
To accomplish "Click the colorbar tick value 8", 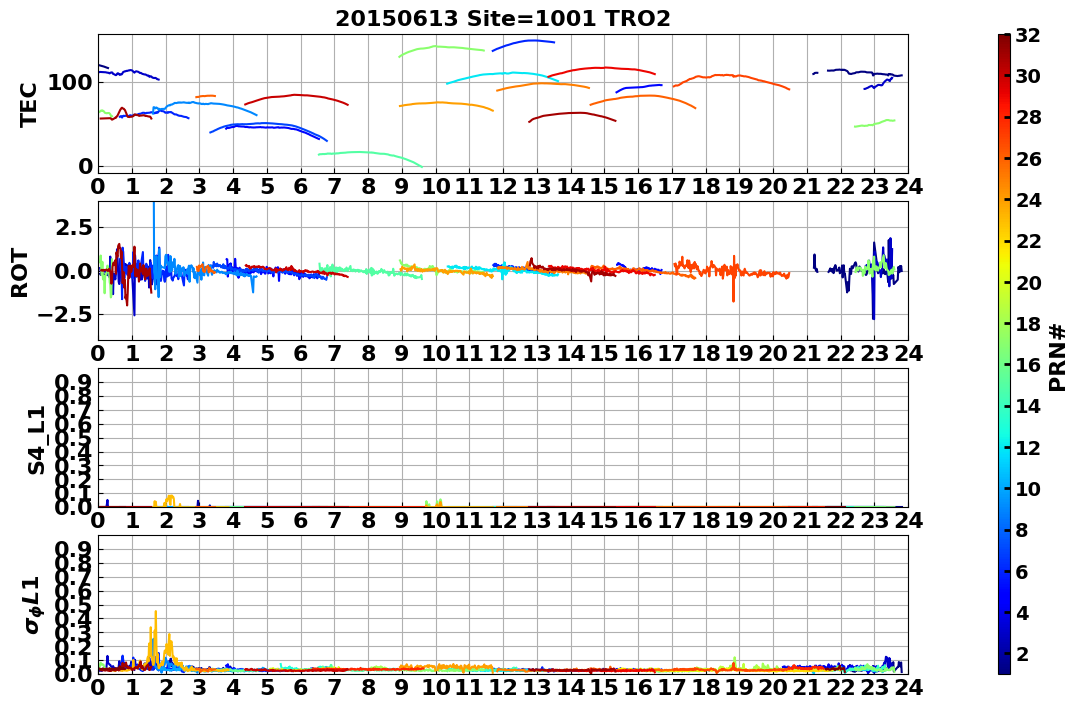I will tap(1022, 530).
